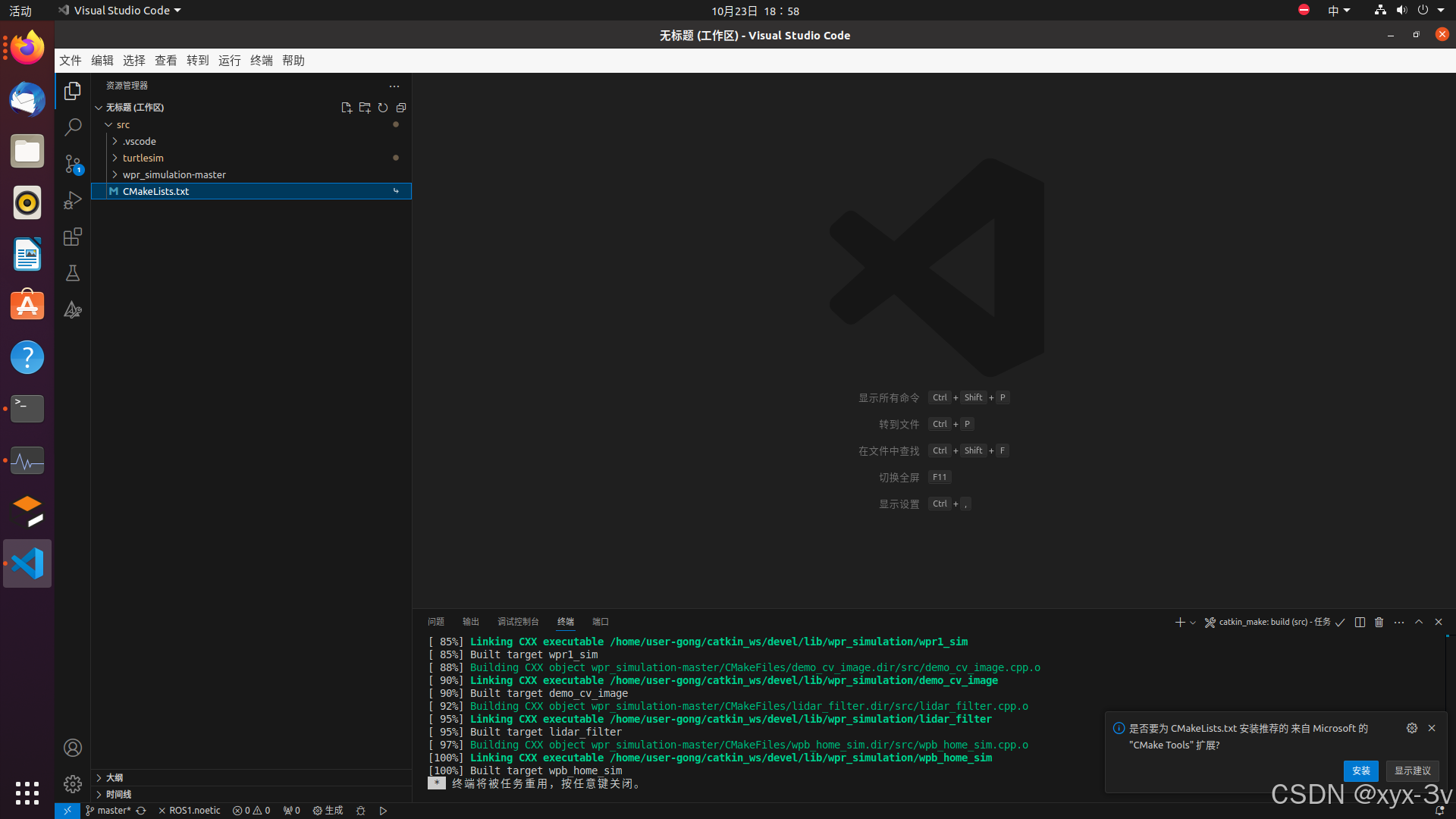Click 生成 build button in status bar
1456x819 pixels.
tap(328, 811)
